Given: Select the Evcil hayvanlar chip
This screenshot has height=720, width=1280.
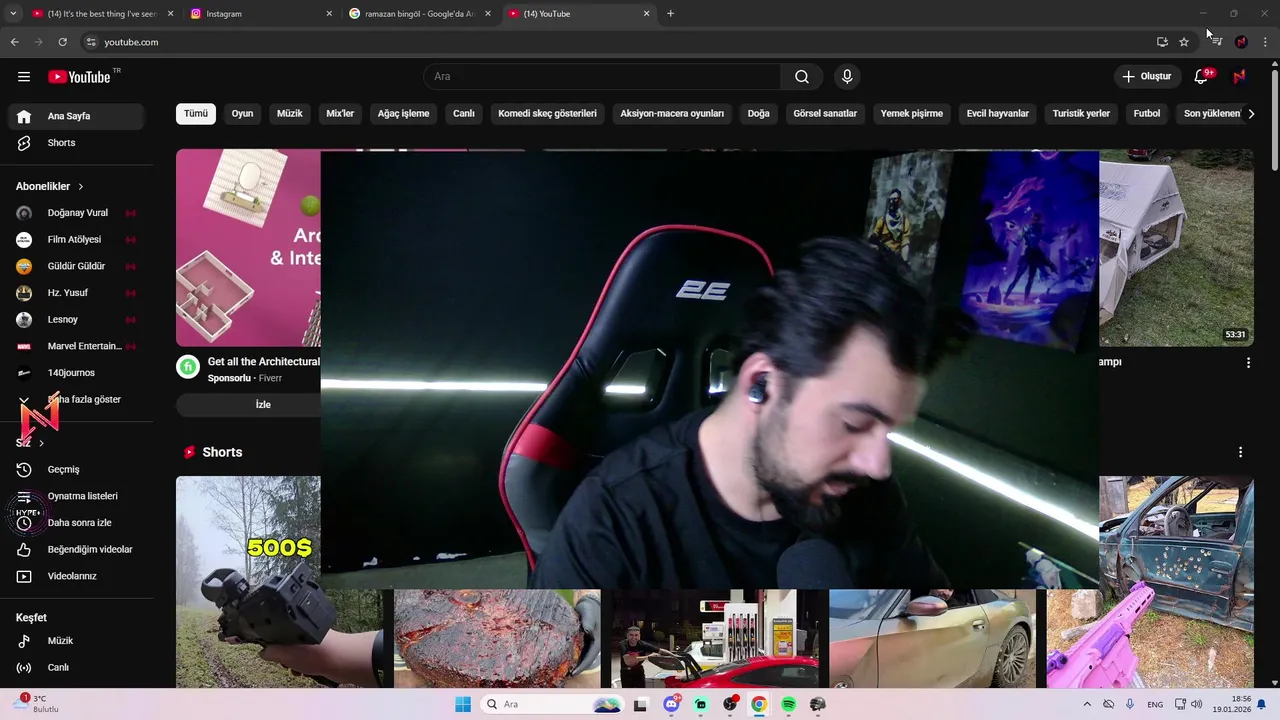Looking at the screenshot, I should [x=998, y=114].
